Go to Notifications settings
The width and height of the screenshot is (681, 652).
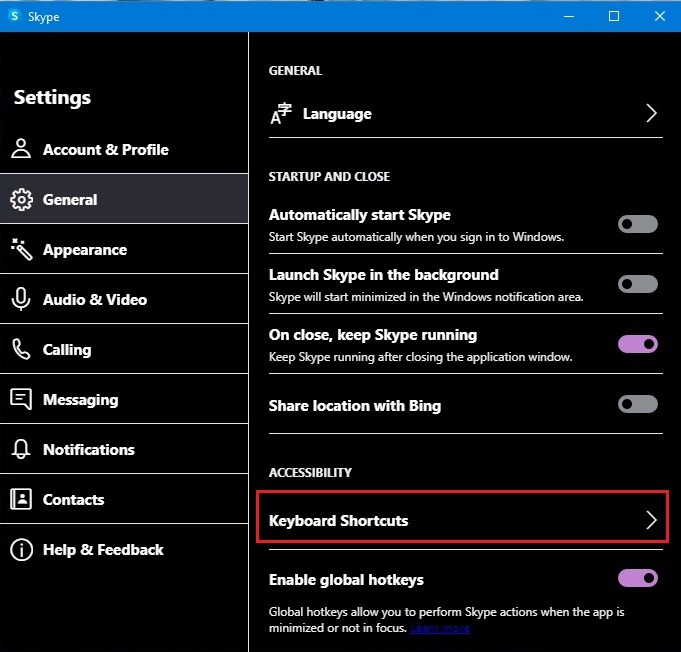tap(124, 449)
